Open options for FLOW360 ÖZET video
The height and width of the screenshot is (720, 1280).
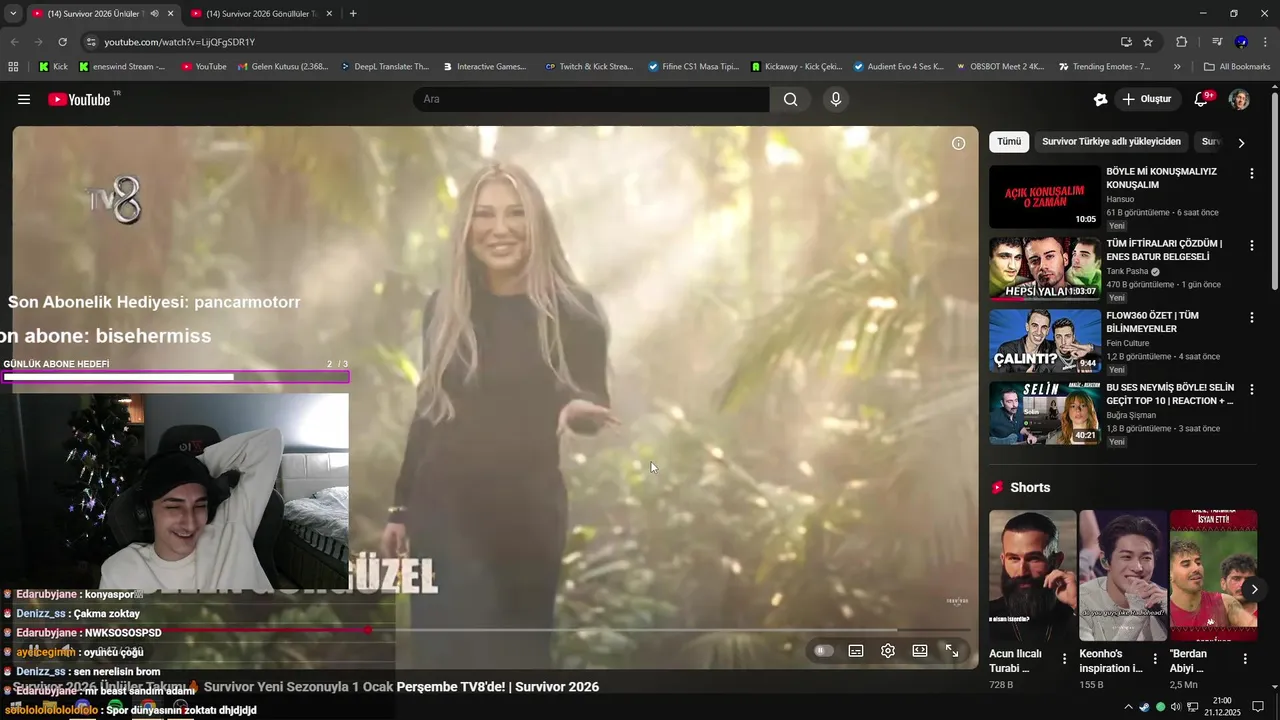(1251, 317)
